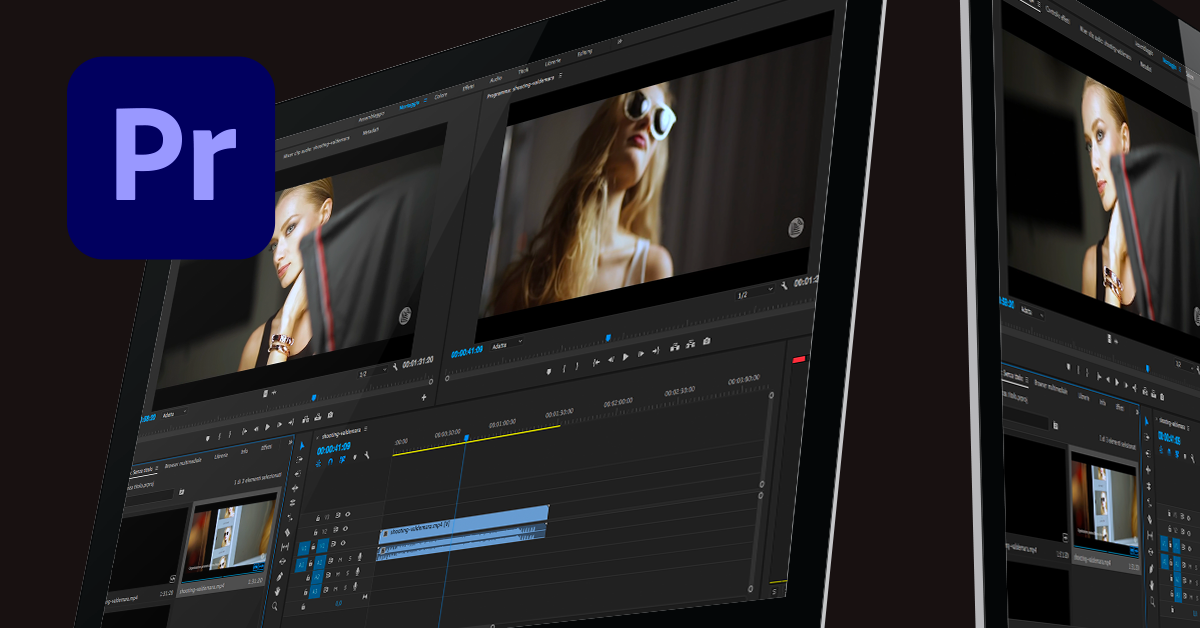Image resolution: width=1200 pixels, height=628 pixels.
Task: Open the Browser multimediale tab on the left screen
Action: pyautogui.click(x=182, y=461)
